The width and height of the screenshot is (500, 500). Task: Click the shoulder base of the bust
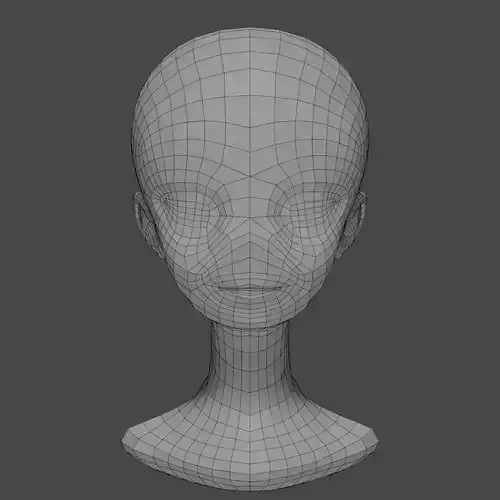click(x=250, y=443)
